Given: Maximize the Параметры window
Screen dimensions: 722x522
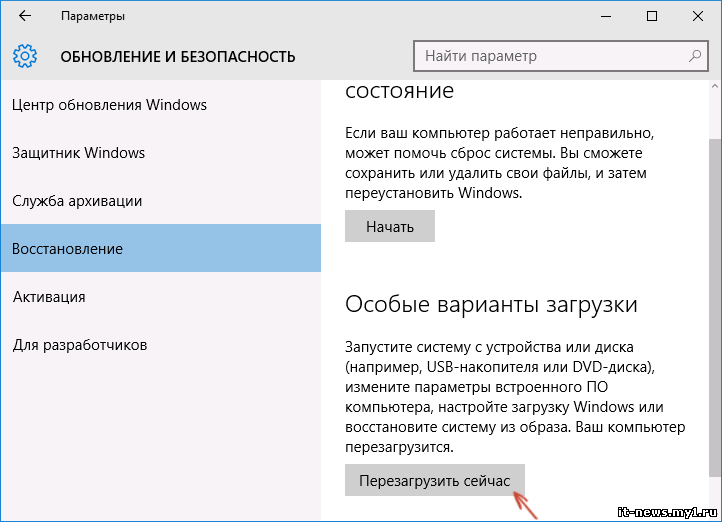Looking at the screenshot, I should point(652,16).
